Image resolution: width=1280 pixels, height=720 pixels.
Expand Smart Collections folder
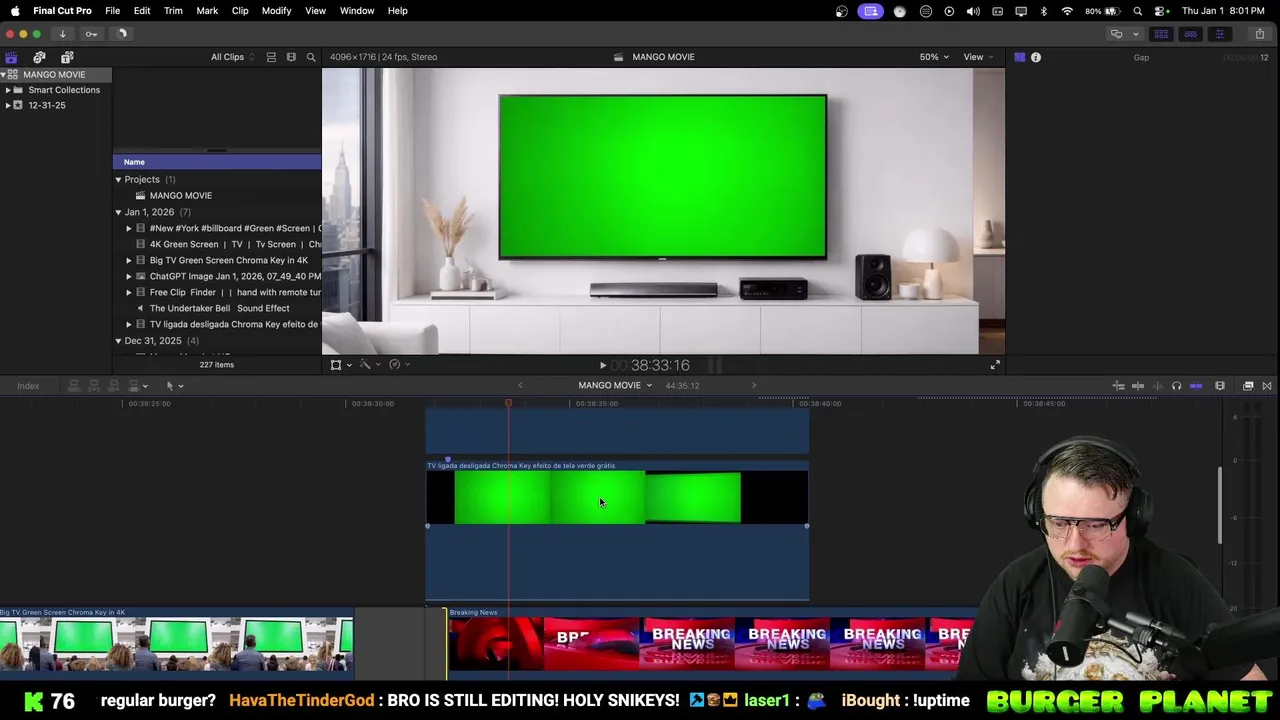tap(8, 90)
